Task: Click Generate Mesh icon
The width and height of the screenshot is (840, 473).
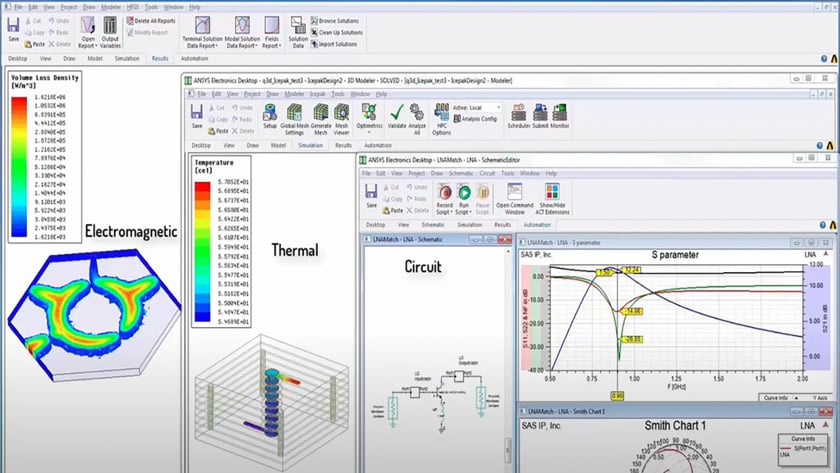Action: point(321,119)
